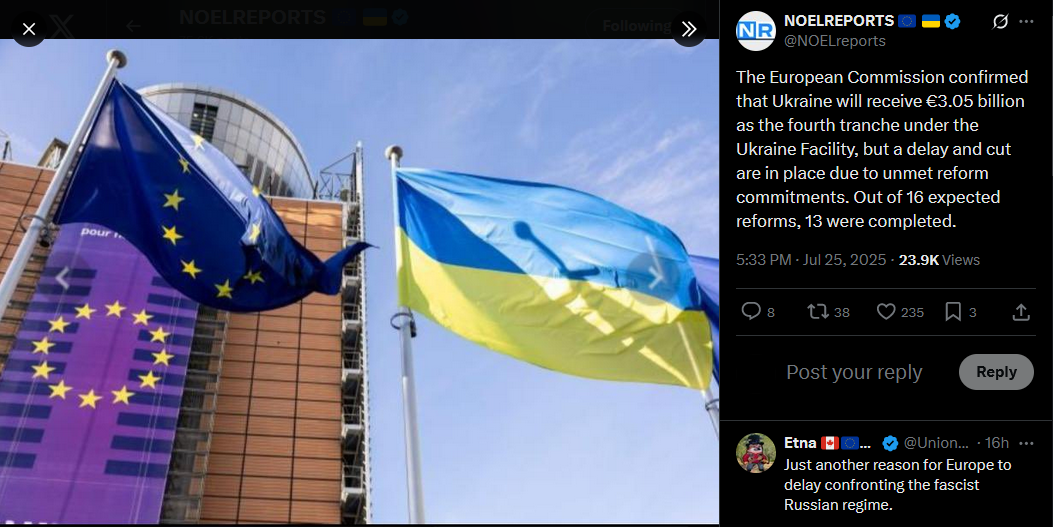Like the post with 235 likes
Viewport: 1053px width, 527px height.
click(900, 312)
